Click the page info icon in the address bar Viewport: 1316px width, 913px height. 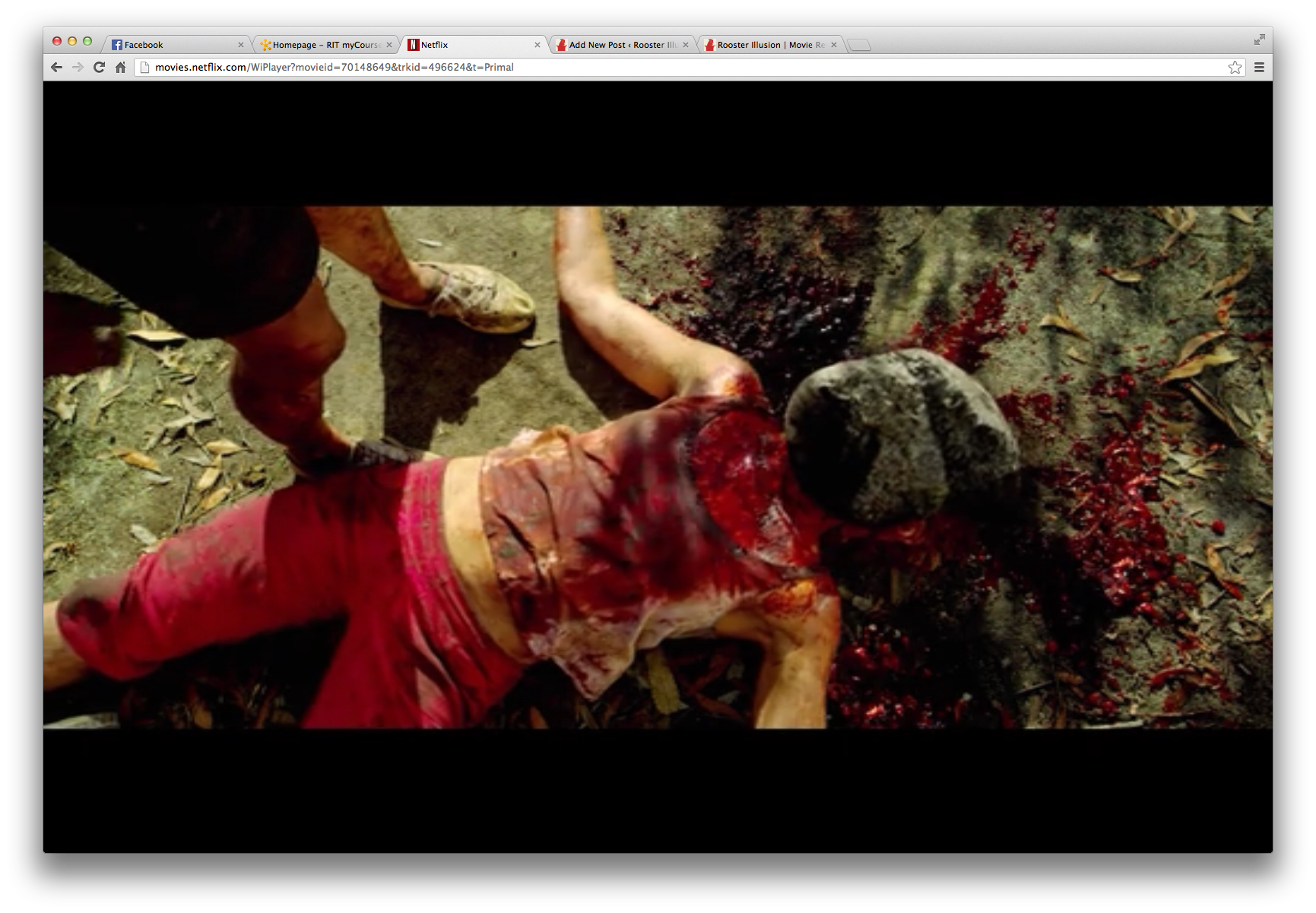pos(144,68)
